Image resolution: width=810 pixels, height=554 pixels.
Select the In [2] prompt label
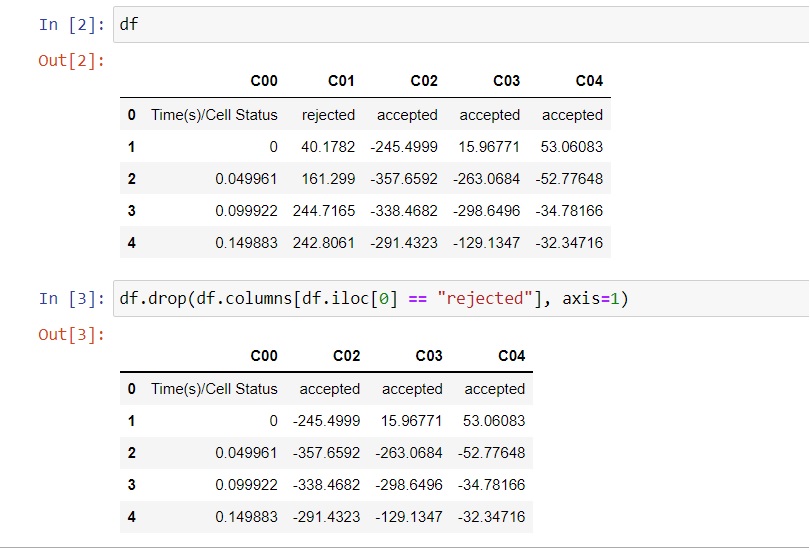[x=72, y=24]
